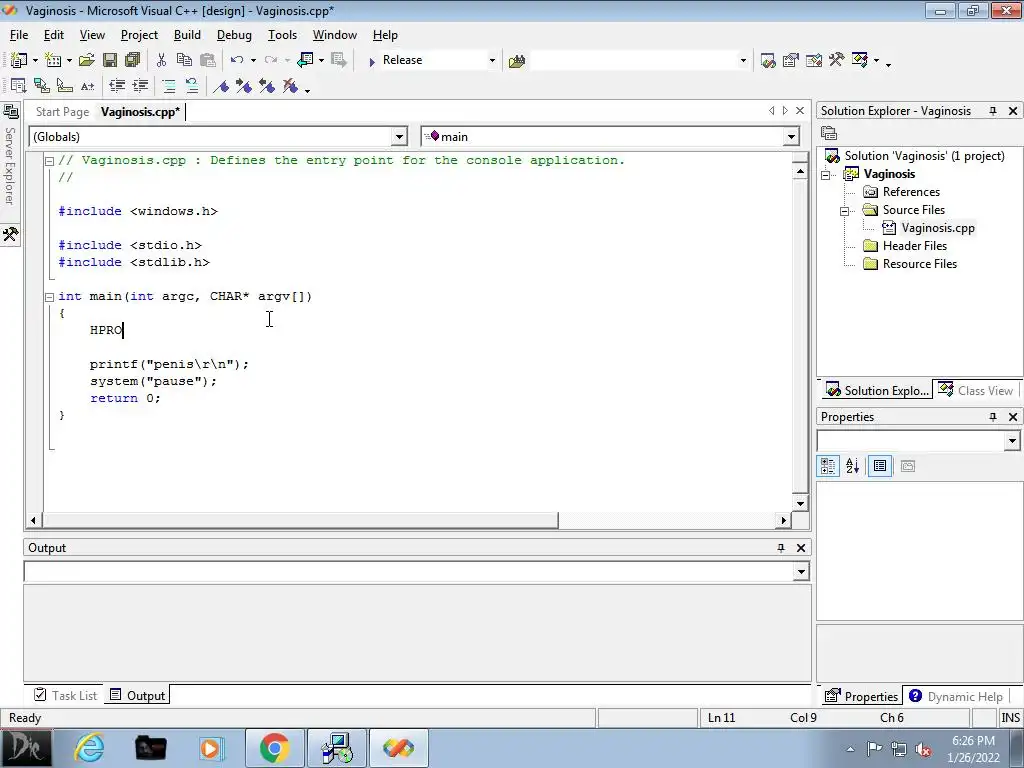This screenshot has height=768, width=1024.
Task: Switch to the Dynamic Help tab
Action: [956, 696]
